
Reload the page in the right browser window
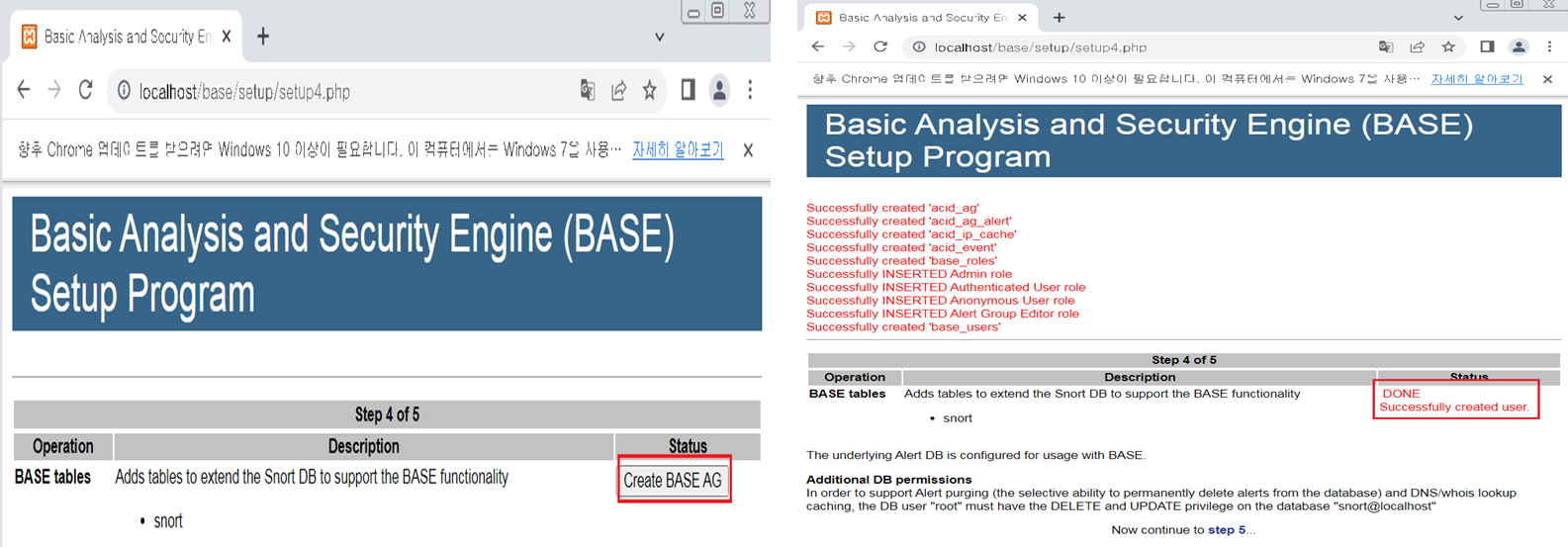tap(880, 46)
